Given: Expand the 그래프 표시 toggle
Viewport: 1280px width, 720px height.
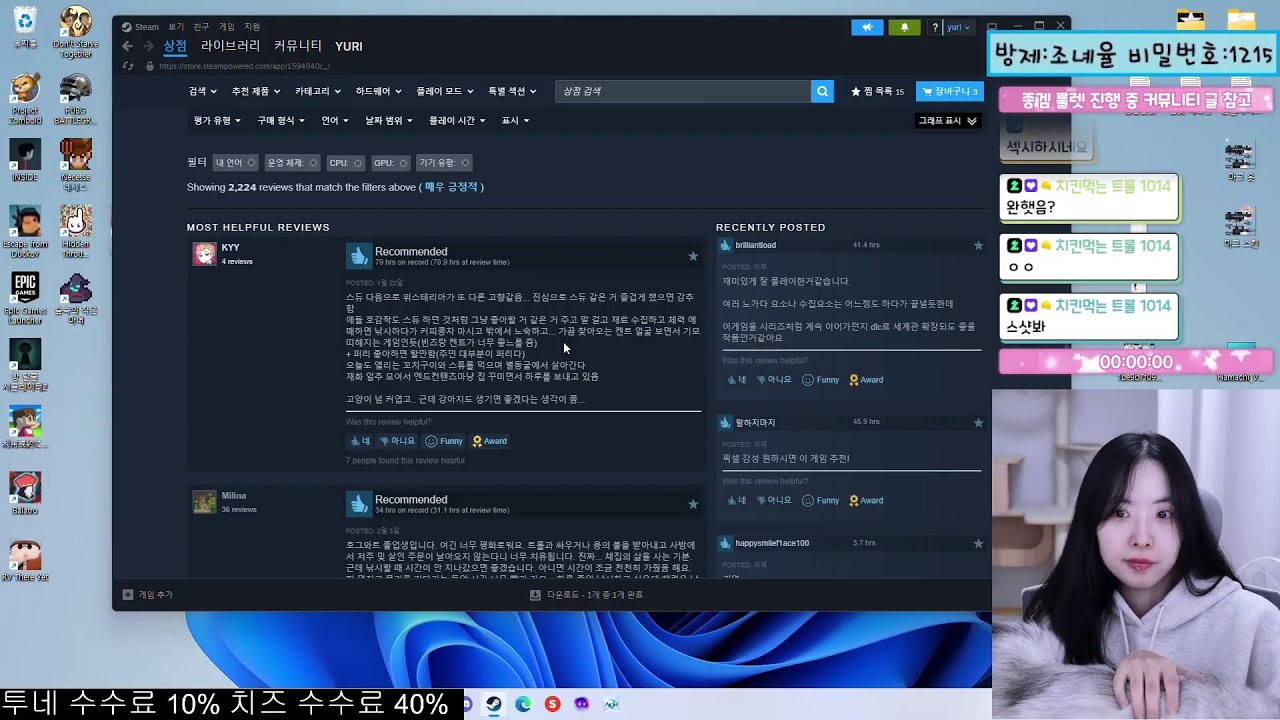Looking at the screenshot, I should point(948,121).
